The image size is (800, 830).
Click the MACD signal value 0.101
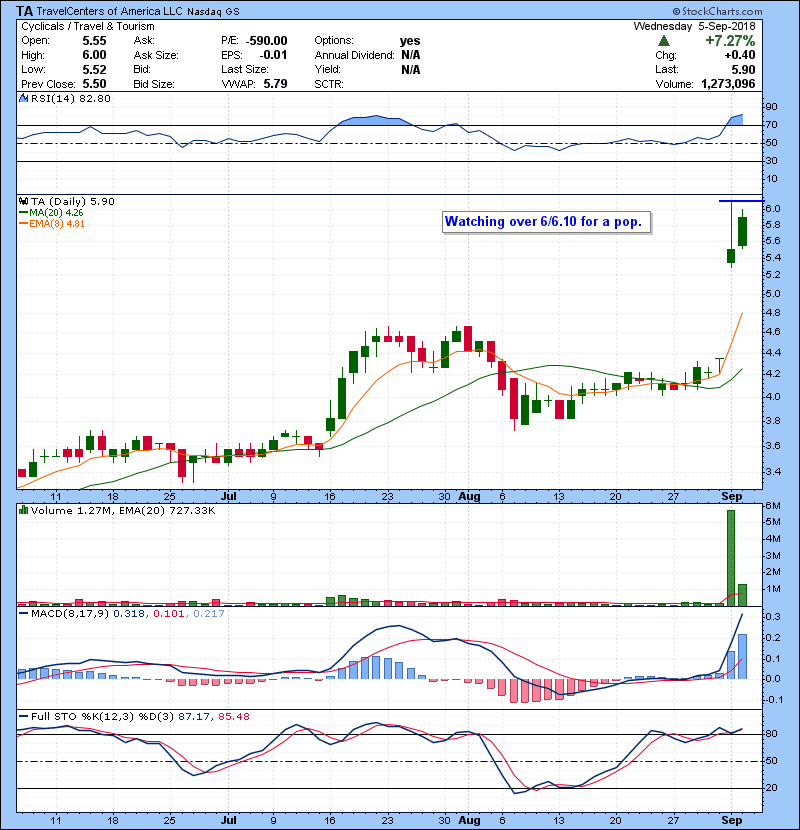pyautogui.click(x=168, y=614)
